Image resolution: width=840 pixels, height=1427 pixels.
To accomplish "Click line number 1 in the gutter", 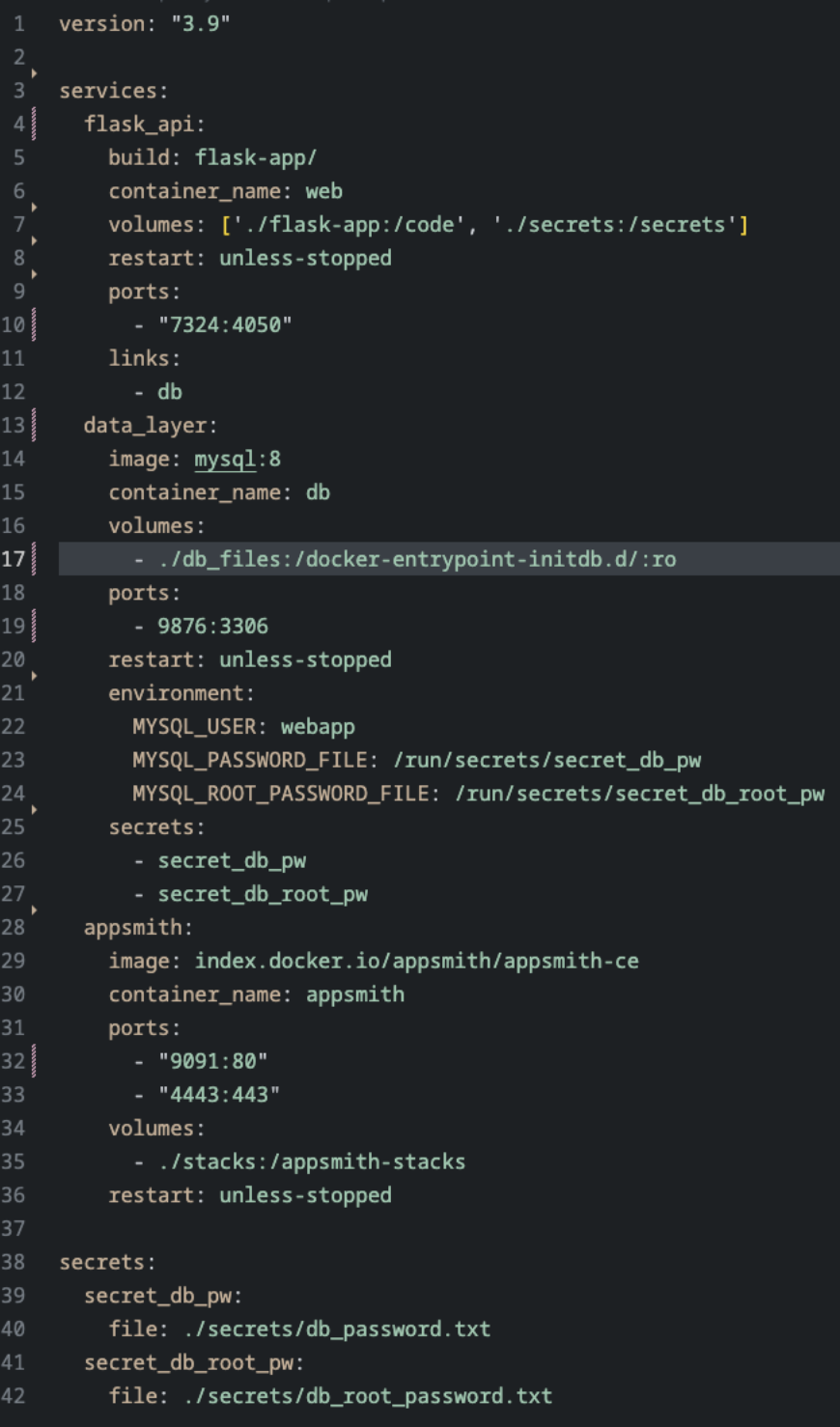I will coord(19,23).
